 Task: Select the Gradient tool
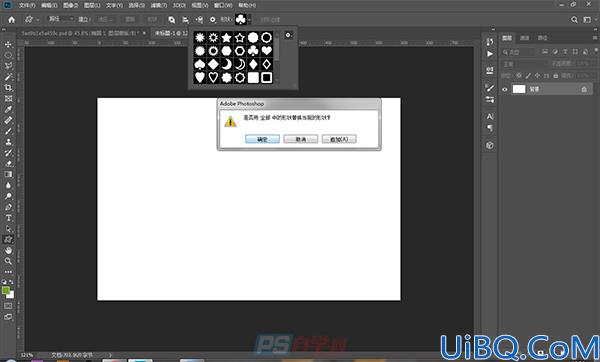8,174
